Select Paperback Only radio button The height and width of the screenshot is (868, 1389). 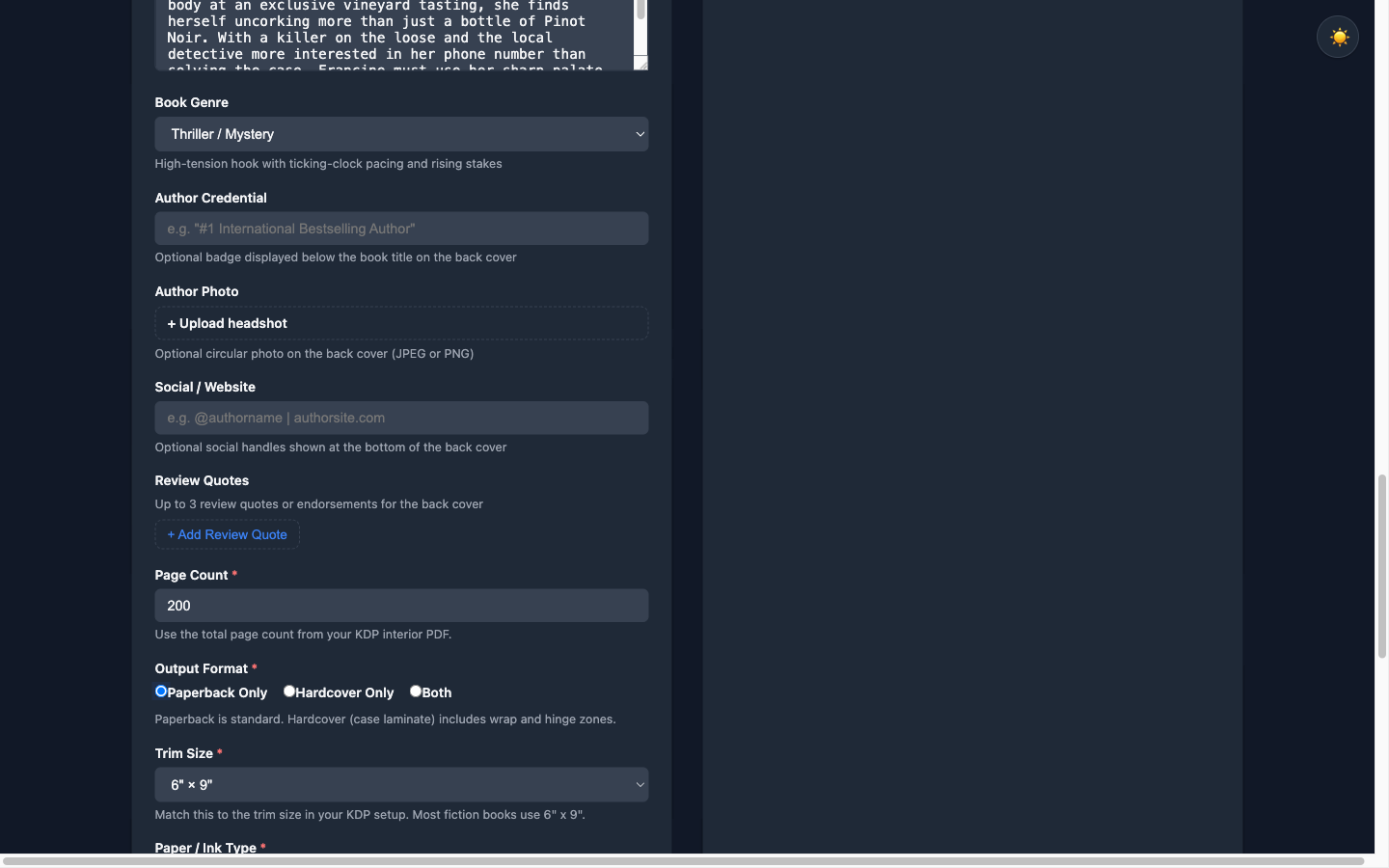click(x=161, y=692)
